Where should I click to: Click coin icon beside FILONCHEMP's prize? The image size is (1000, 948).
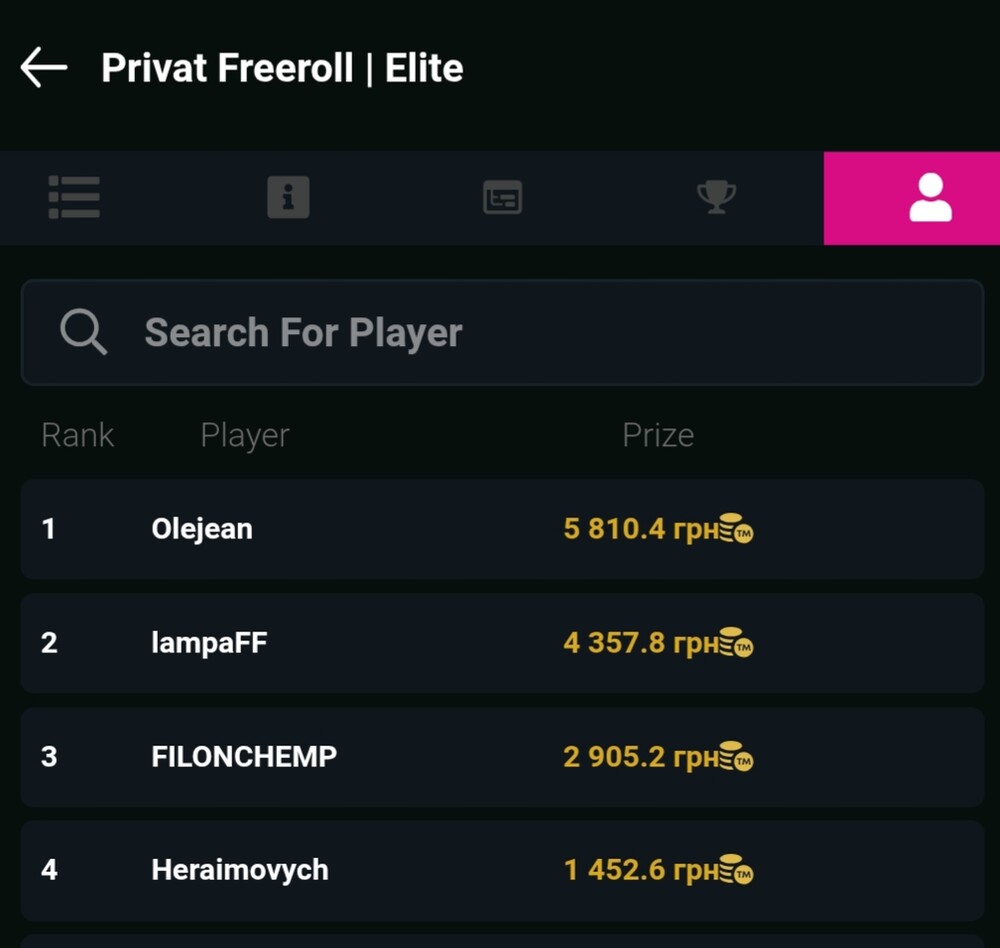[x=736, y=756]
